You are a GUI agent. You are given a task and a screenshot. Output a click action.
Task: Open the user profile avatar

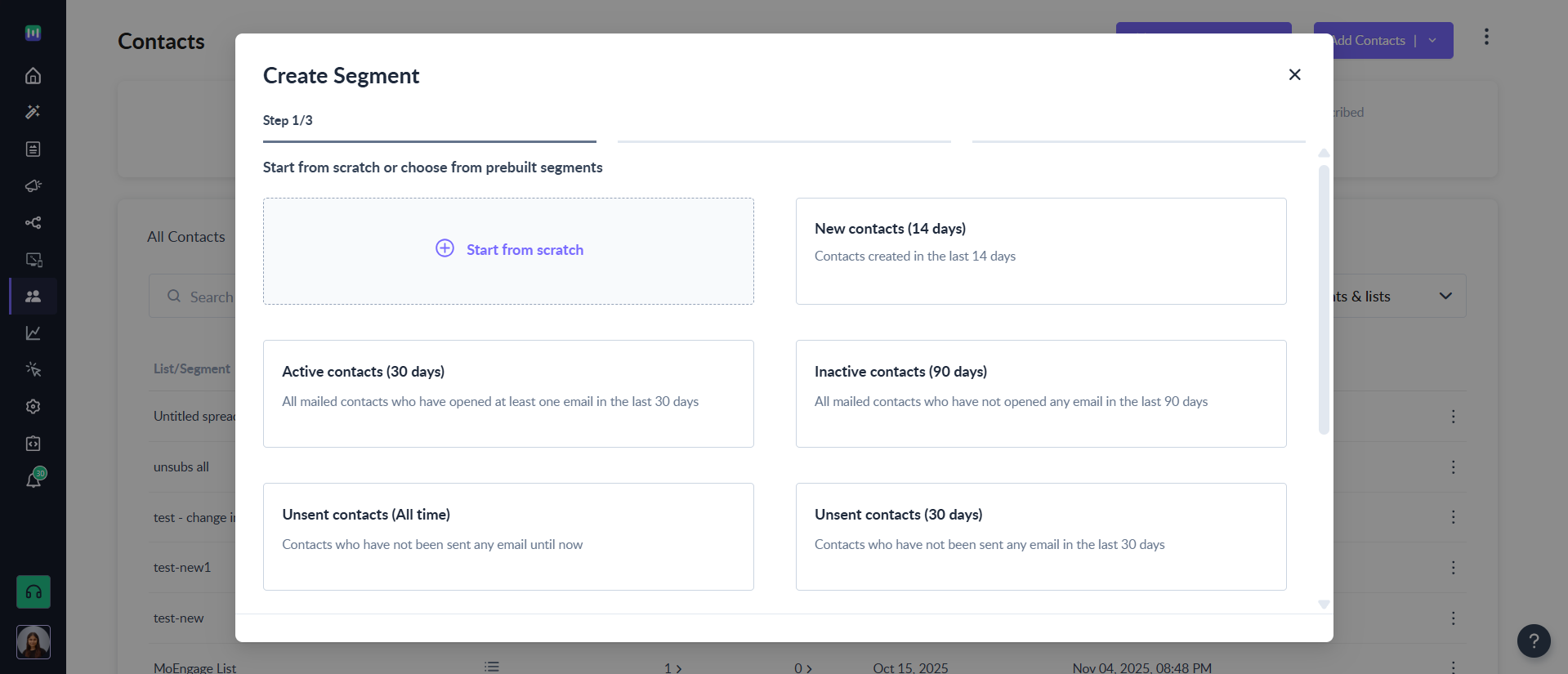(34, 642)
